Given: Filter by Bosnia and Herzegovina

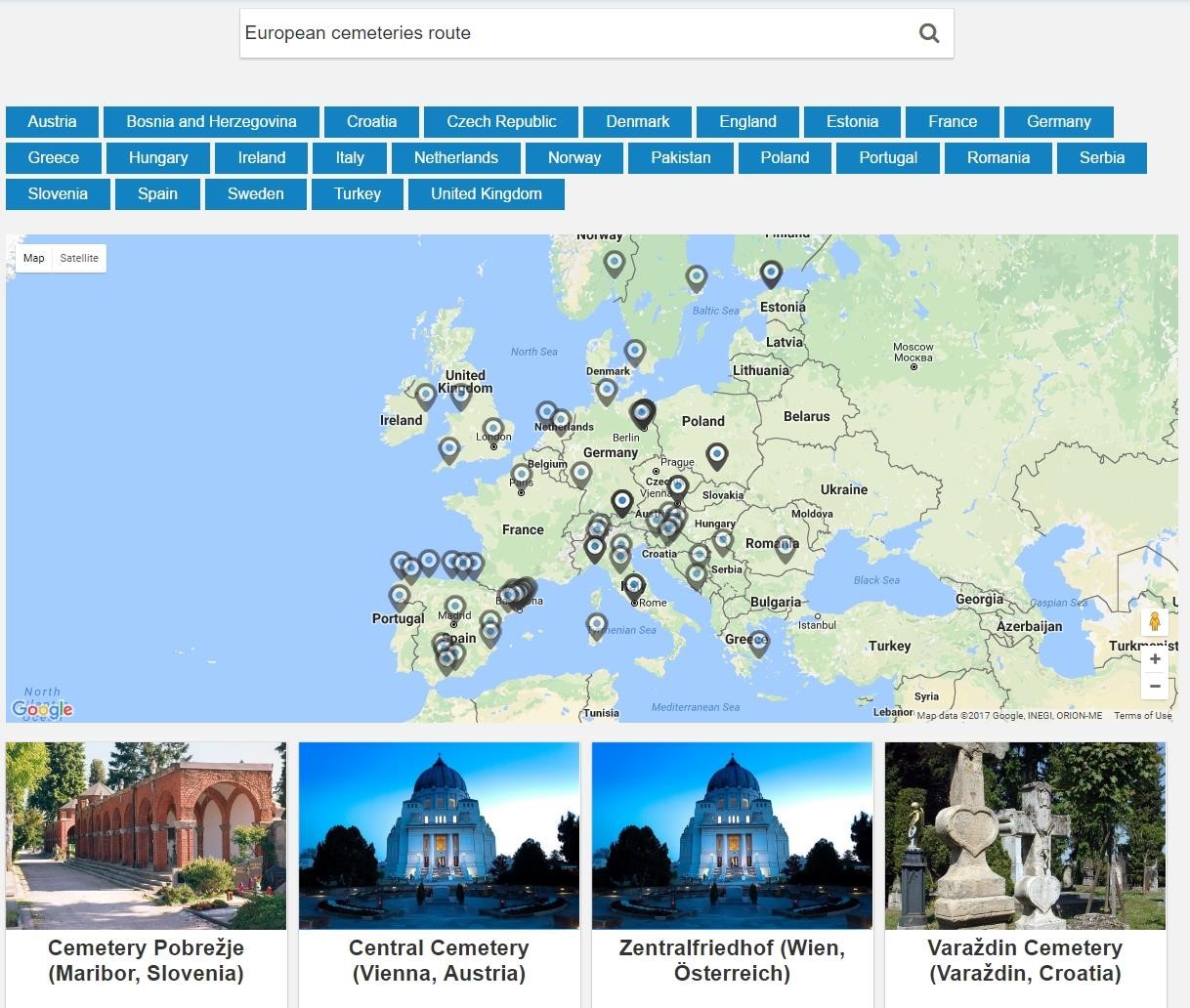Looking at the screenshot, I should tap(211, 122).
